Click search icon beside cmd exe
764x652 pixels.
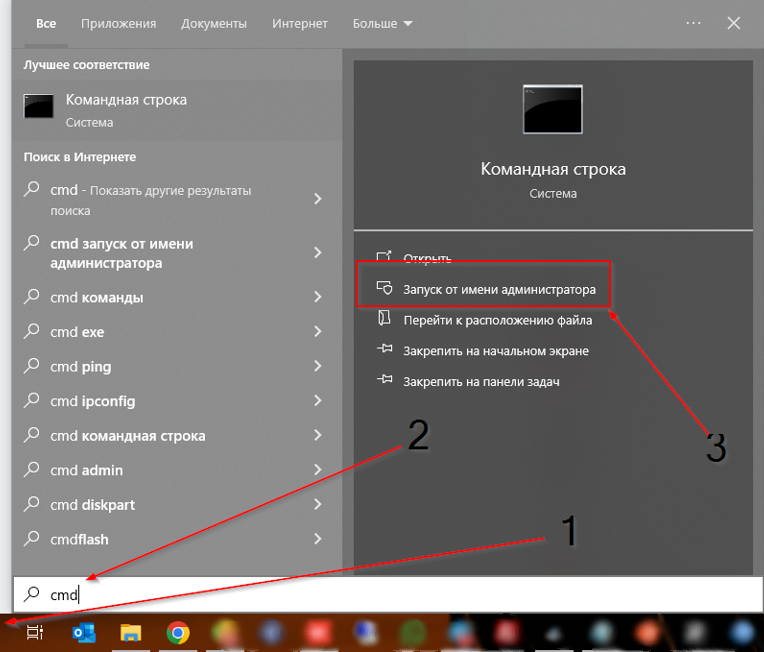(32, 331)
